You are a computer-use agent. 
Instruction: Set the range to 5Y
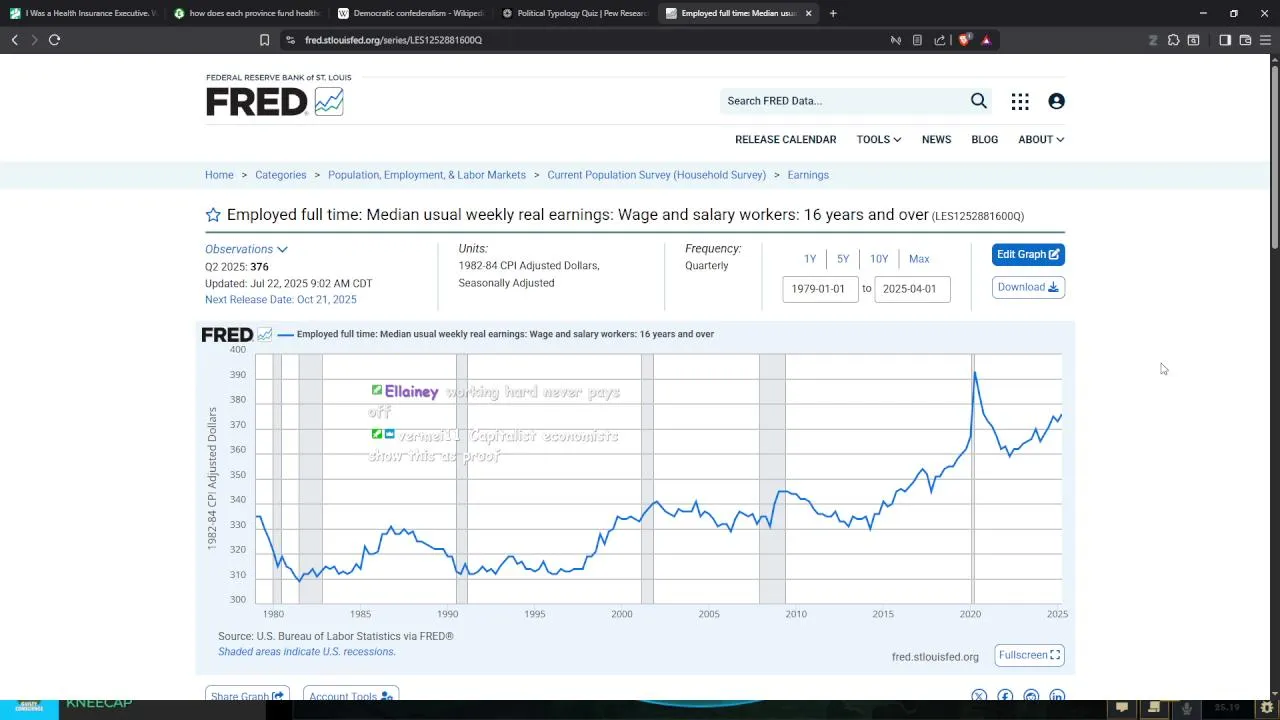[x=843, y=259]
